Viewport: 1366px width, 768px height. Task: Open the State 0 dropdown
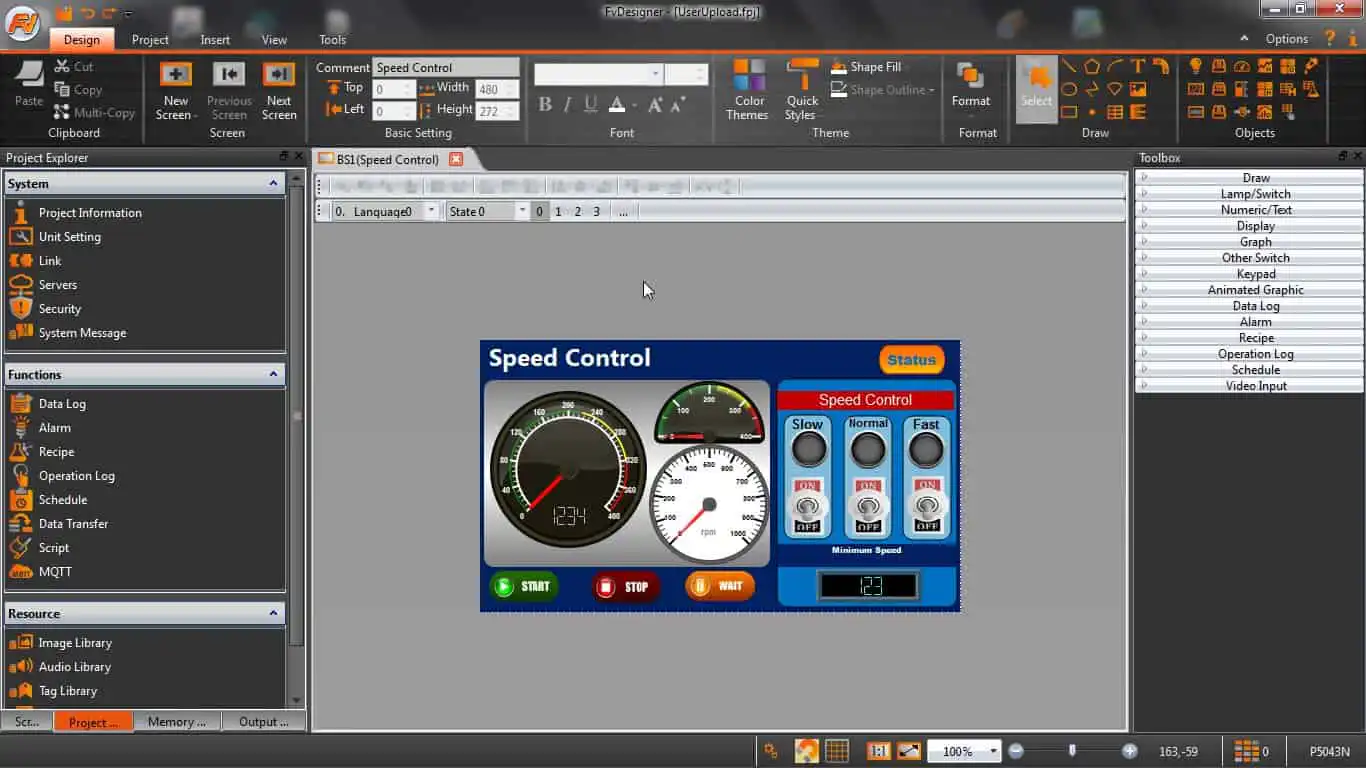click(x=521, y=211)
